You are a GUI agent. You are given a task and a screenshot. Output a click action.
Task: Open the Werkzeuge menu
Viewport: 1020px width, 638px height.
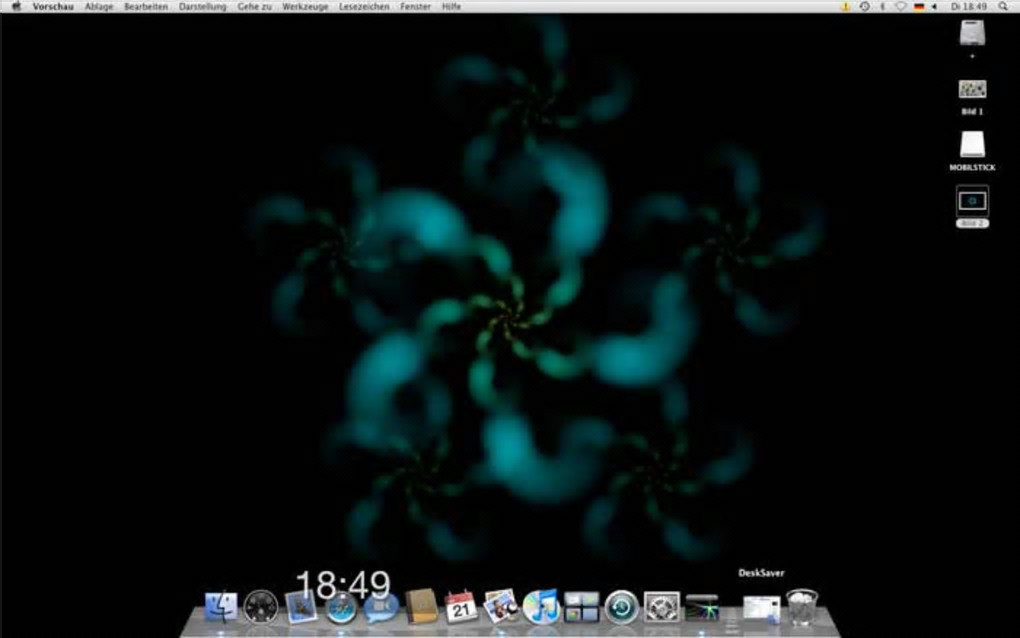(305, 7)
